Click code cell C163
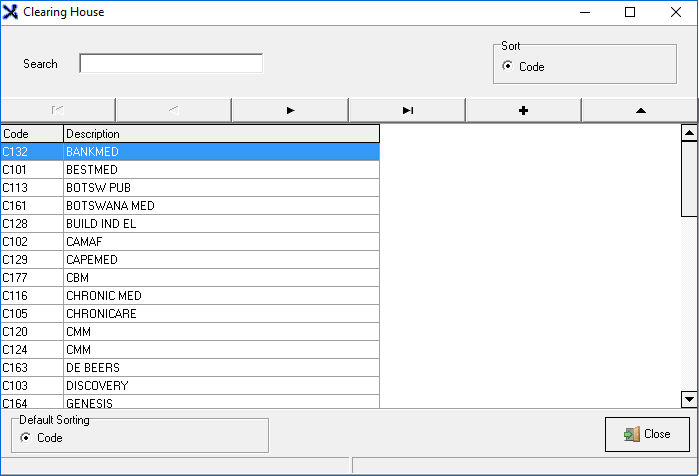699x476 pixels. point(32,368)
